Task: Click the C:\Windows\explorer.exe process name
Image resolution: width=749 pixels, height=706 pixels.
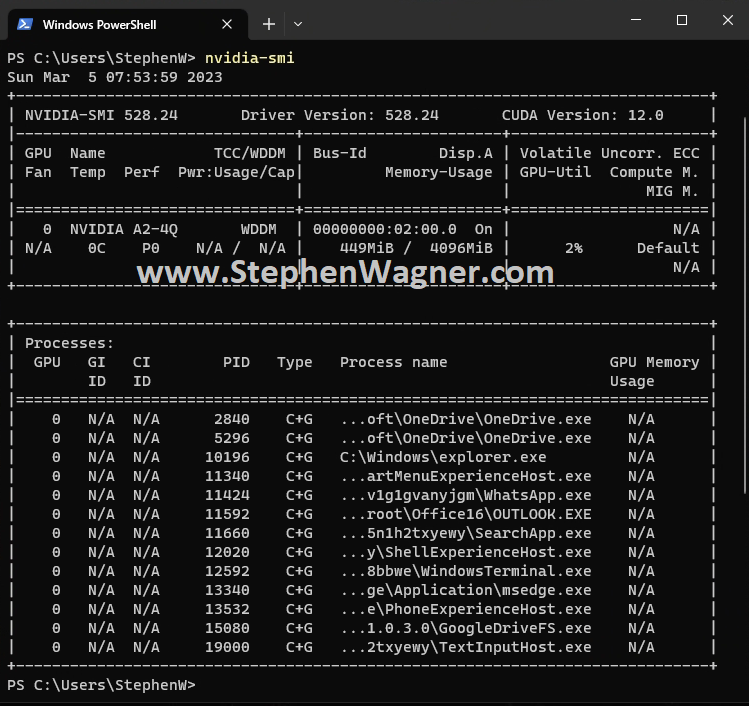Action: click(443, 458)
